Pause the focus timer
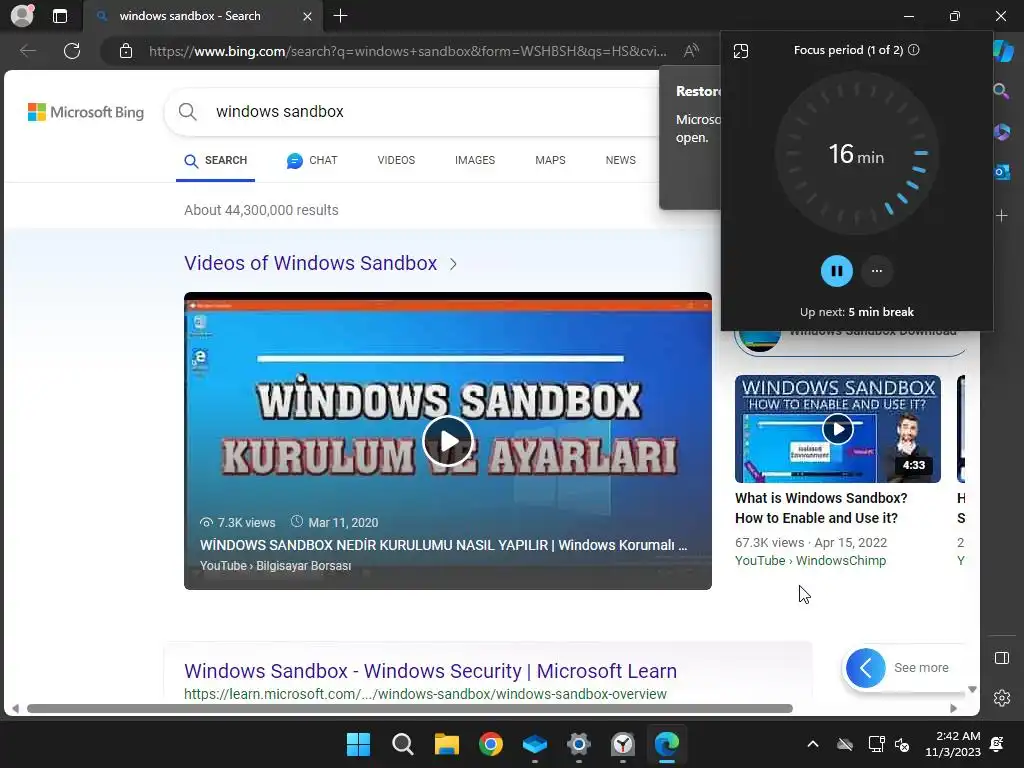1024x768 pixels. [x=837, y=270]
